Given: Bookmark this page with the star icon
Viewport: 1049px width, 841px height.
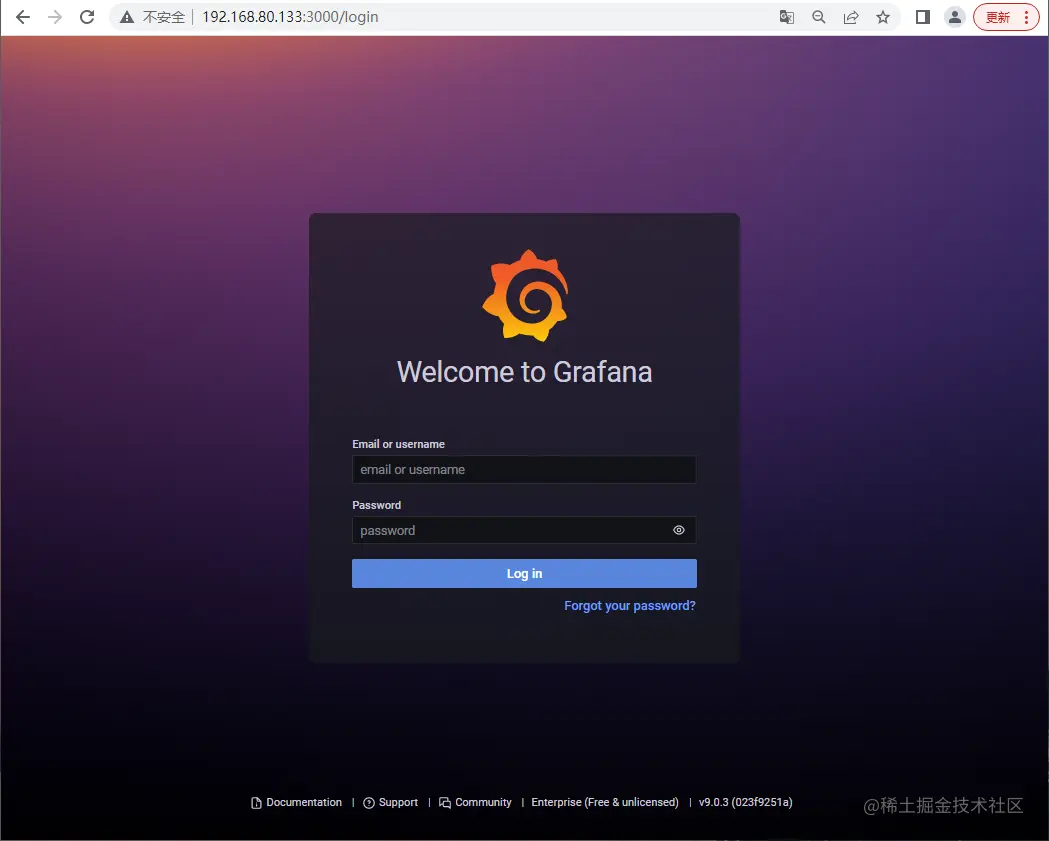Looking at the screenshot, I should [x=883, y=17].
